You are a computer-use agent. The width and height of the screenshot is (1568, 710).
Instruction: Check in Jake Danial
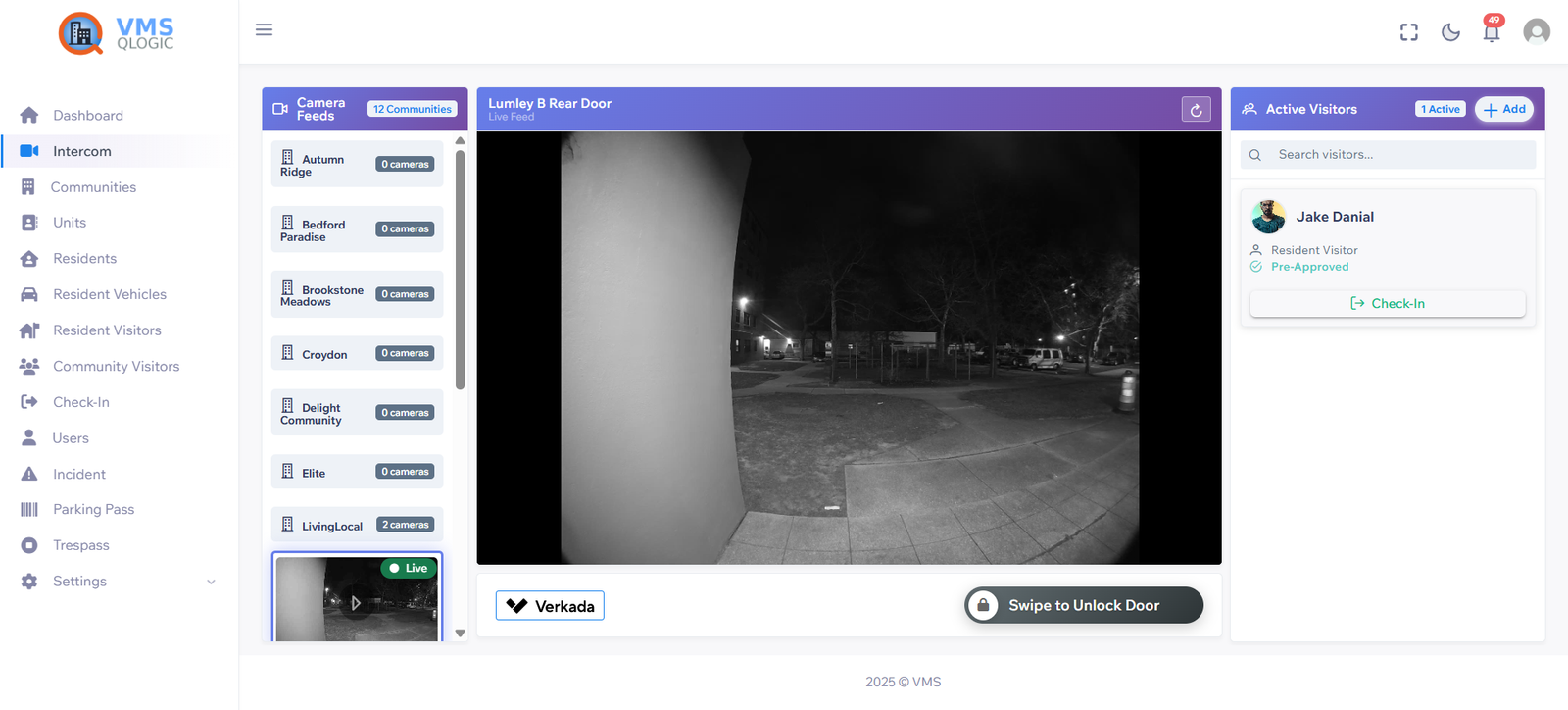(x=1387, y=304)
